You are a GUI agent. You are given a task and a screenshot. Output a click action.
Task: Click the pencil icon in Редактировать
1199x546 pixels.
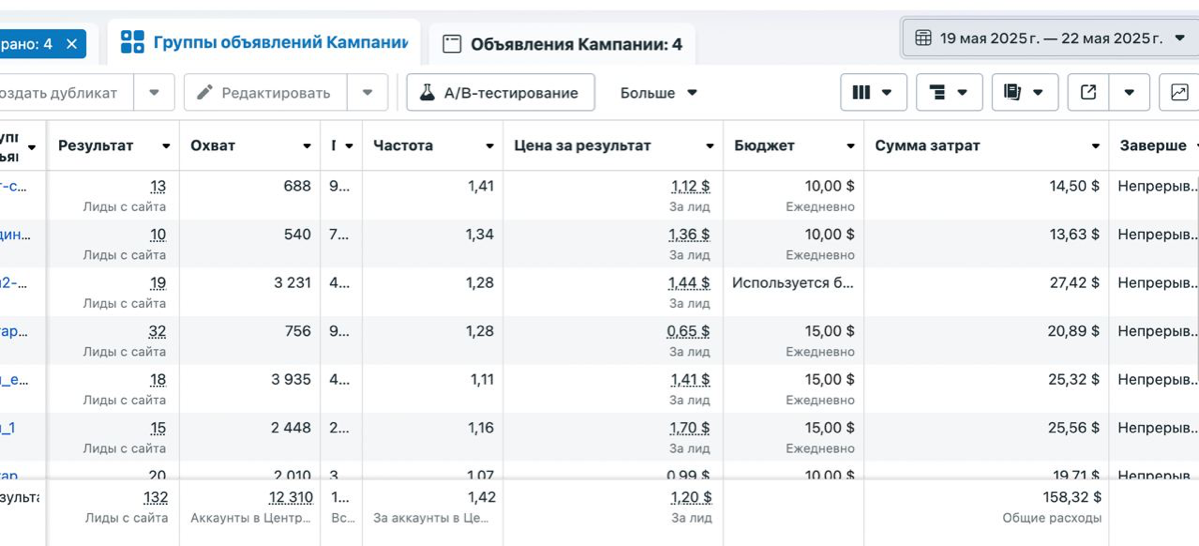pos(204,93)
